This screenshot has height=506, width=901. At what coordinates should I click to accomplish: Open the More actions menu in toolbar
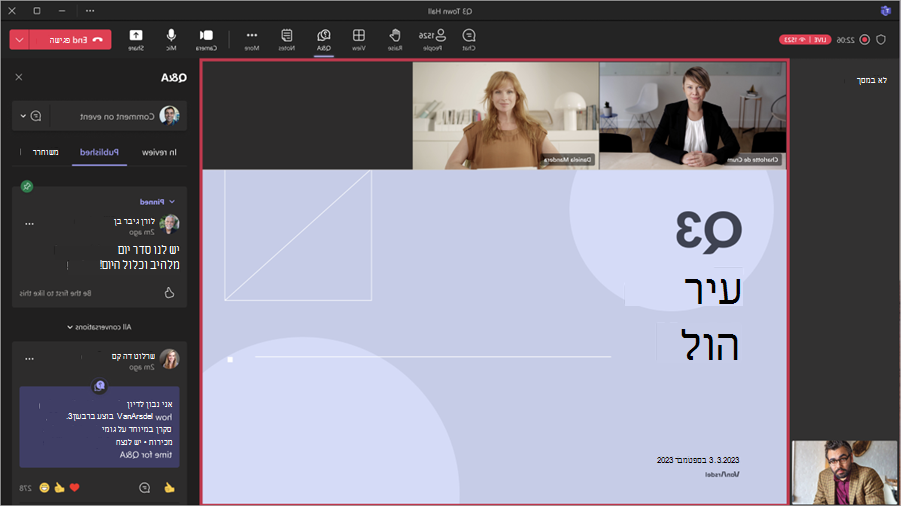[252, 40]
